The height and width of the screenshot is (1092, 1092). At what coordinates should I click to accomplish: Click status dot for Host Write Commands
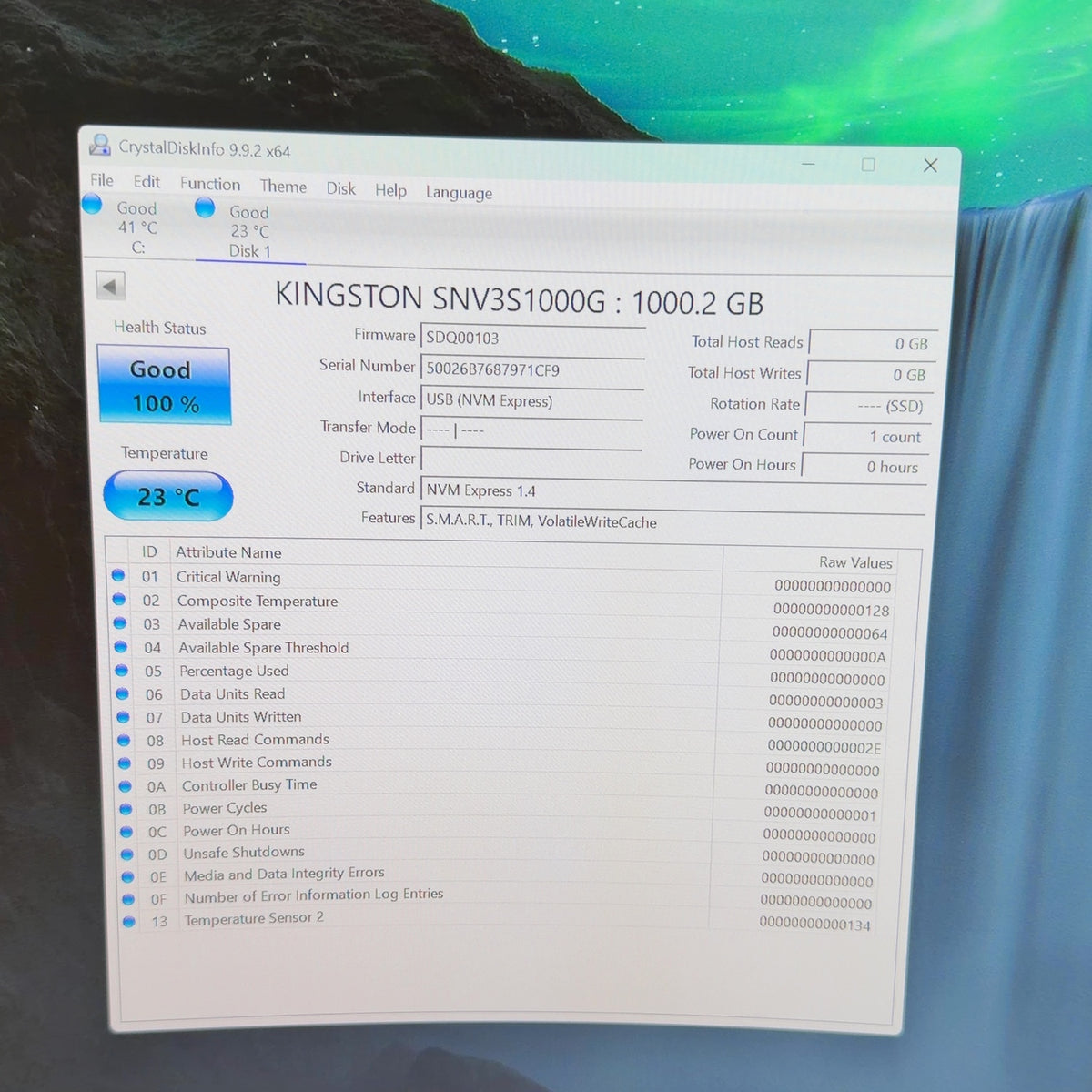[x=126, y=763]
